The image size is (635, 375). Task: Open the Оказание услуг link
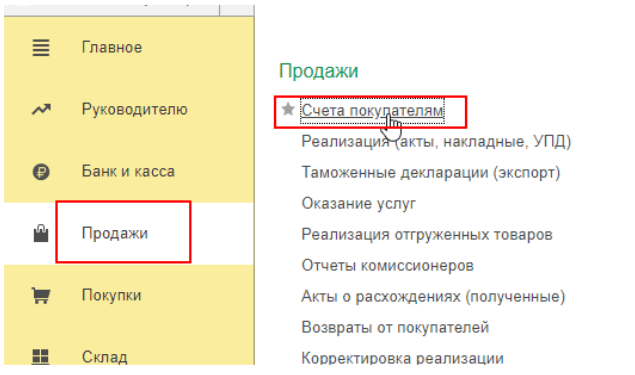[x=358, y=203]
